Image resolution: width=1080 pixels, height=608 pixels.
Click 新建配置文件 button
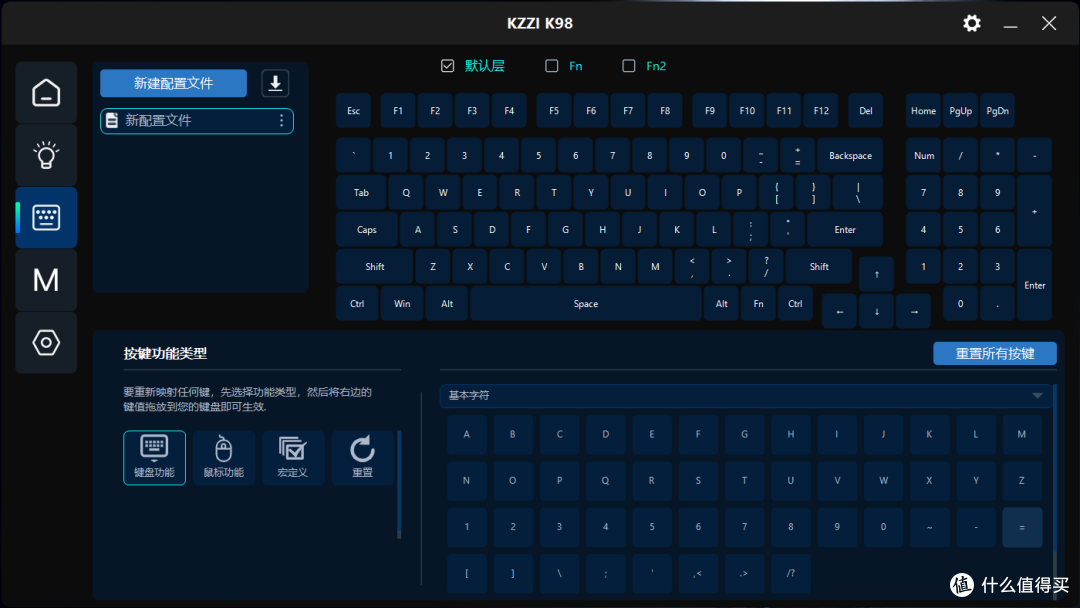pos(174,83)
